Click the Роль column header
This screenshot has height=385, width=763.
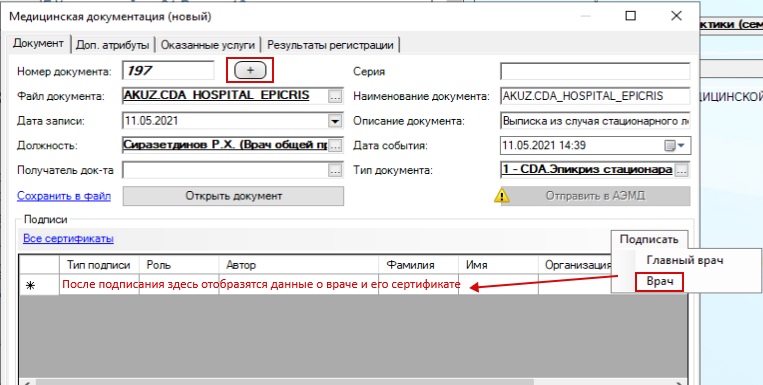tap(179, 265)
